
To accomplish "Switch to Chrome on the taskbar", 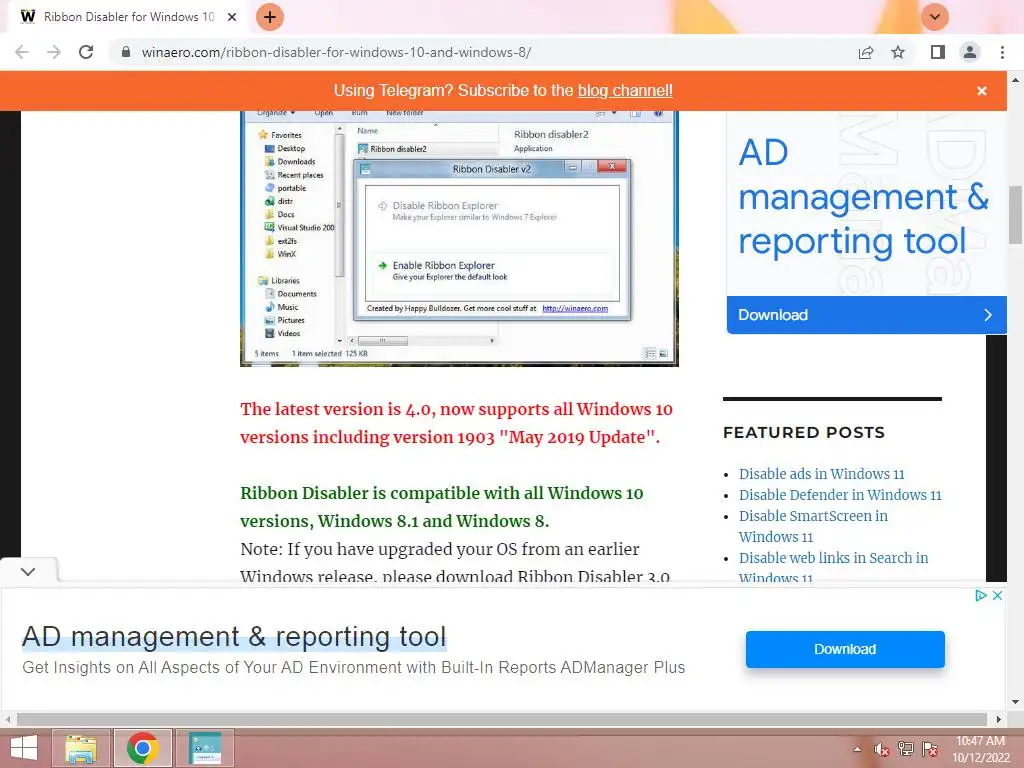I will (x=143, y=748).
